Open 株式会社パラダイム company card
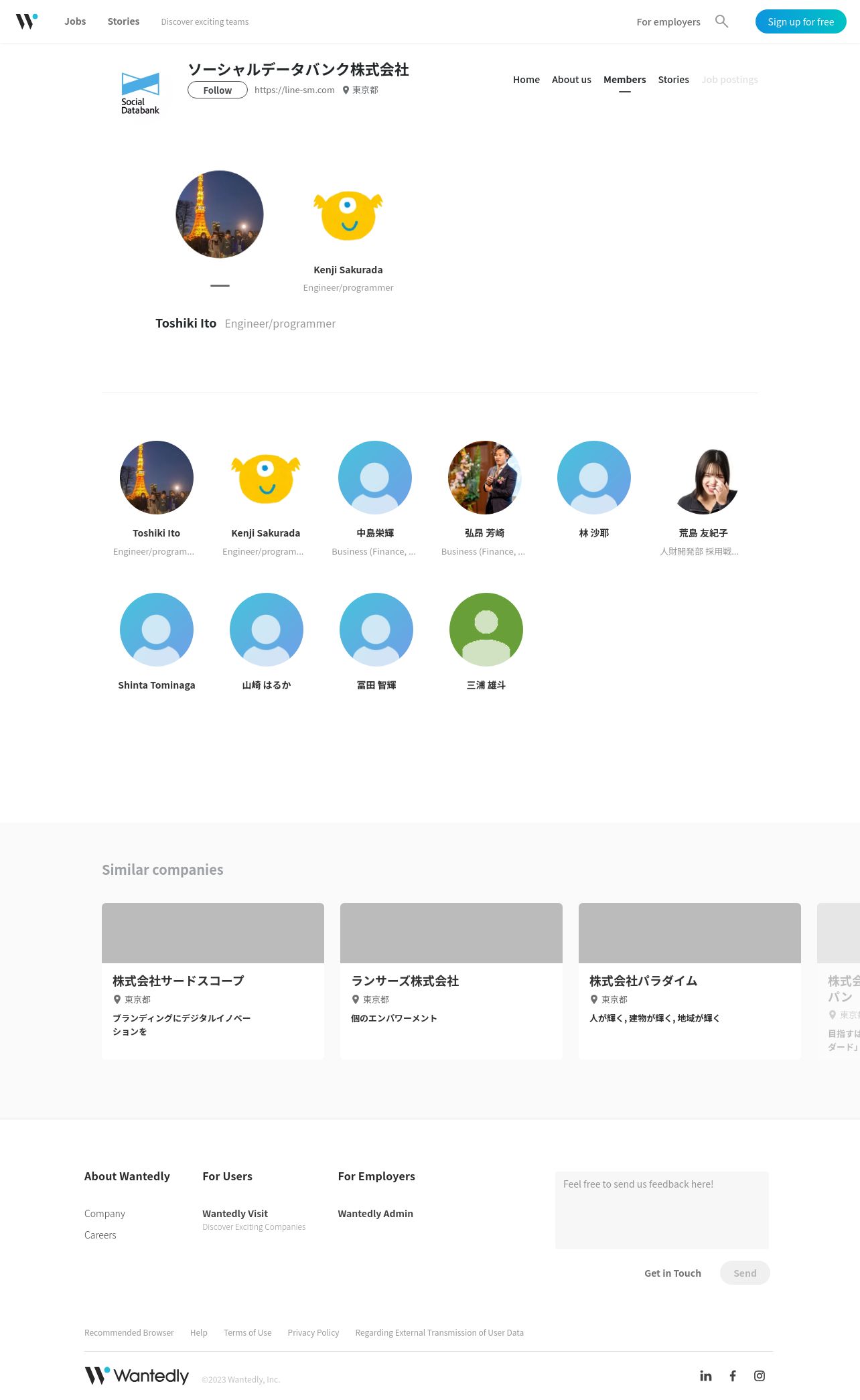The image size is (860, 1400). coord(690,981)
